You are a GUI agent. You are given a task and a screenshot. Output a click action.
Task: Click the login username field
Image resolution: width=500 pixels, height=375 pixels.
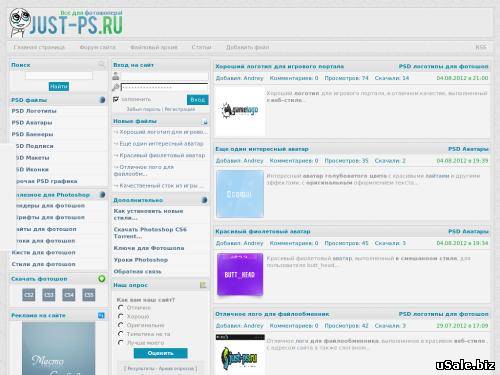164,76
